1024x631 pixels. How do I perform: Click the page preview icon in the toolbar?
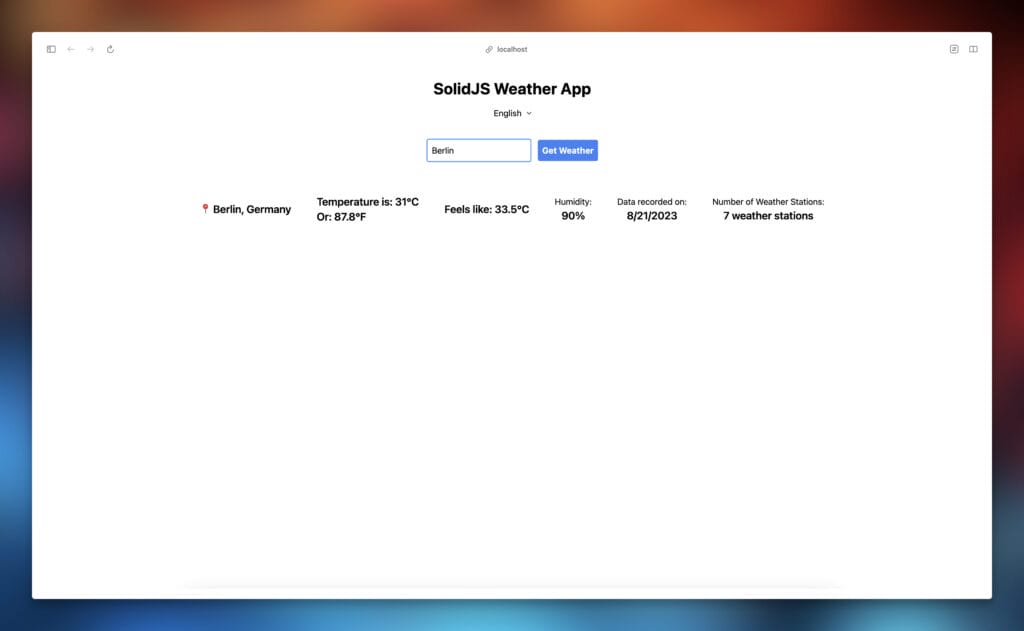953,49
